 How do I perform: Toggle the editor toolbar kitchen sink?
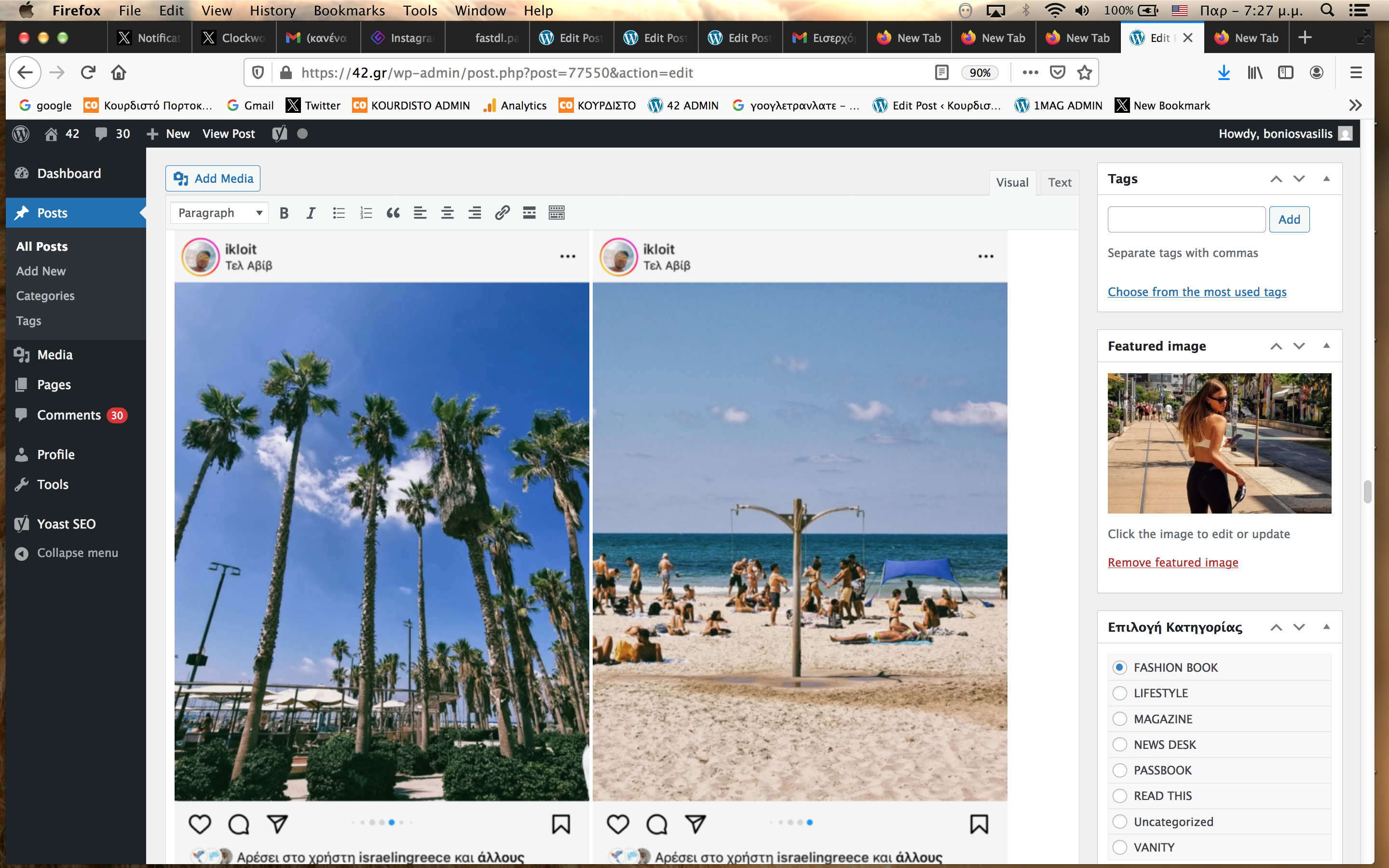[x=556, y=213]
